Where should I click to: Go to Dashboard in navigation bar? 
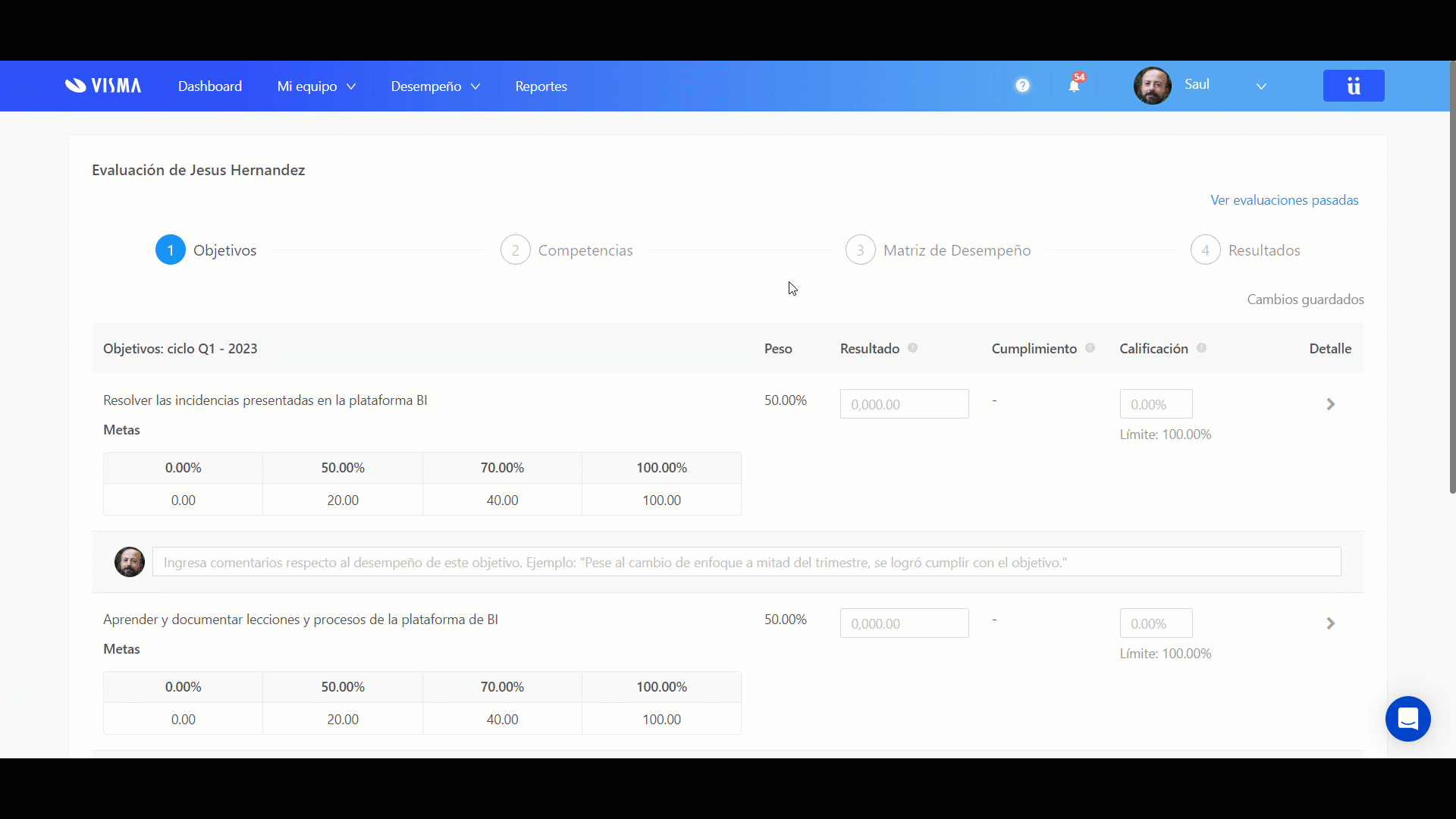210,86
